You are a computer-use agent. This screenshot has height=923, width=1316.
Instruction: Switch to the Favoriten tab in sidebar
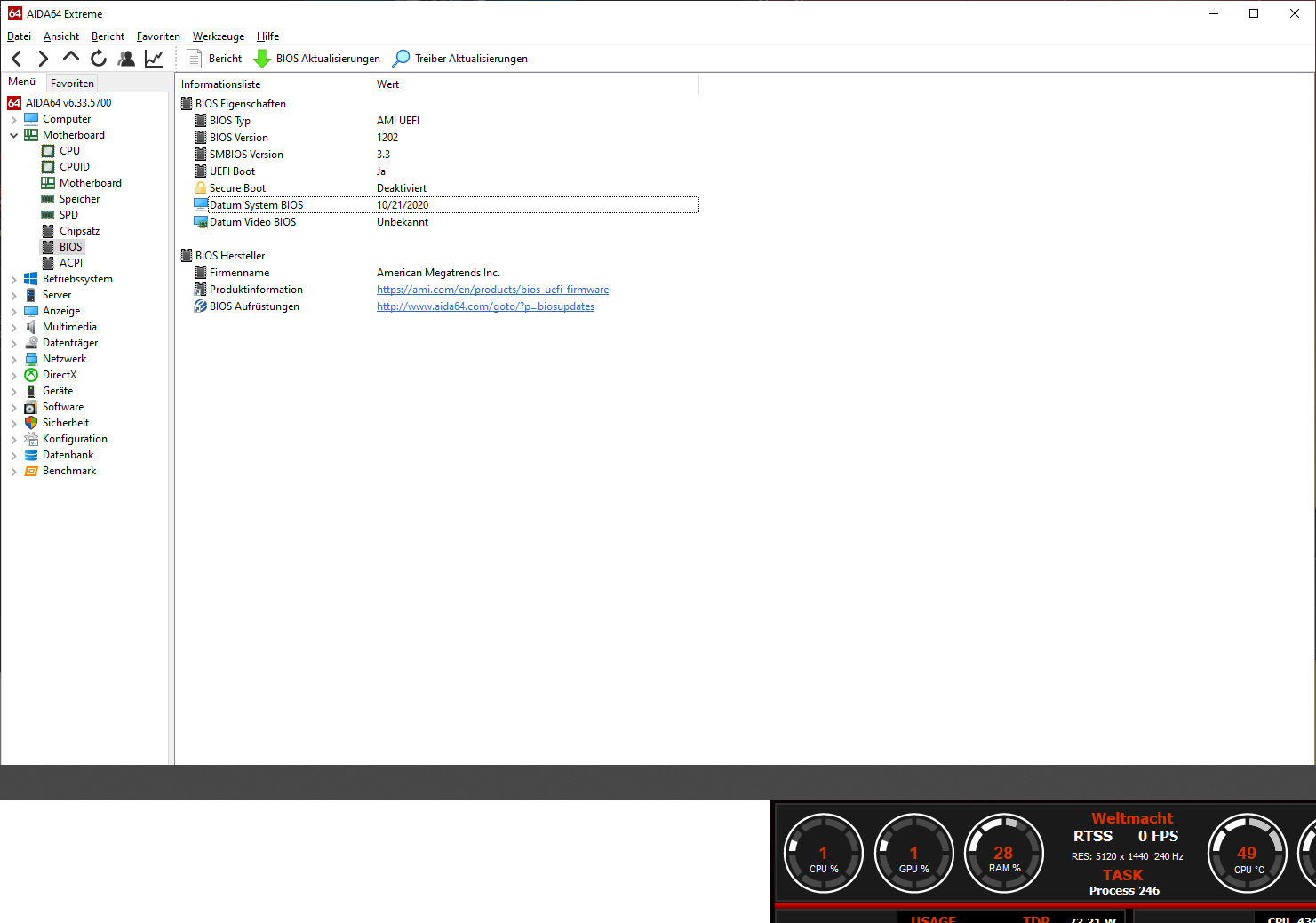(72, 83)
